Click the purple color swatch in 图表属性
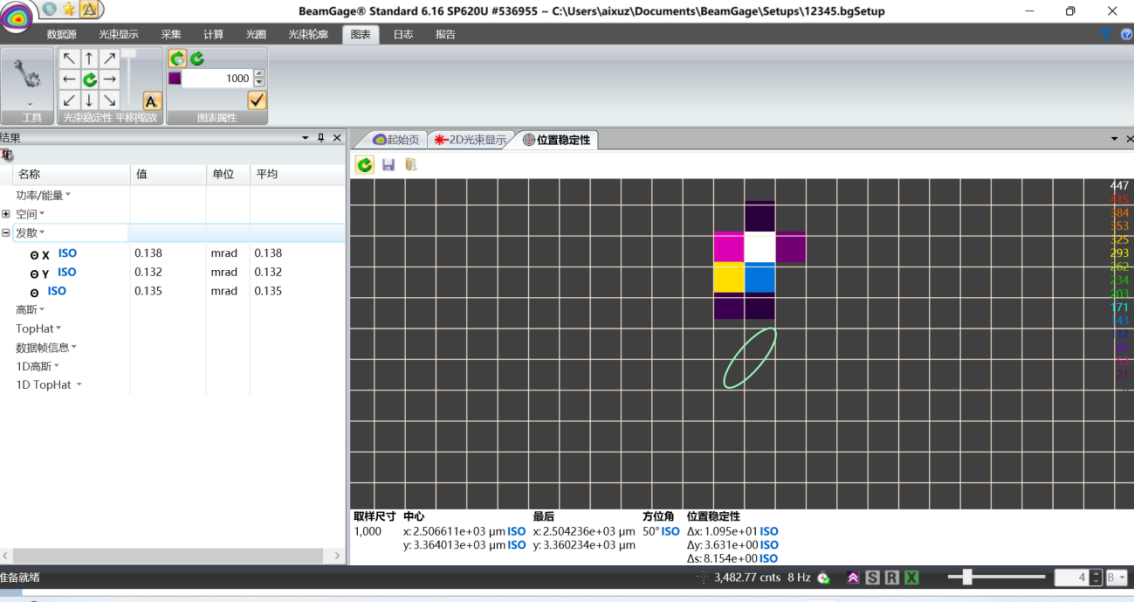 tap(174, 79)
